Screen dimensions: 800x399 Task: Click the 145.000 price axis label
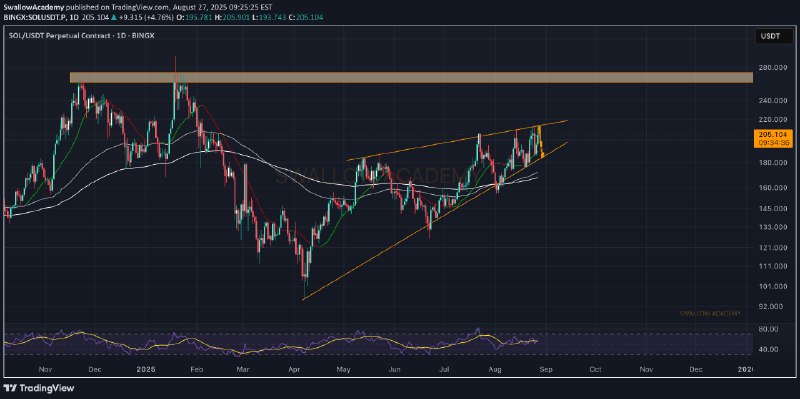tap(773, 208)
